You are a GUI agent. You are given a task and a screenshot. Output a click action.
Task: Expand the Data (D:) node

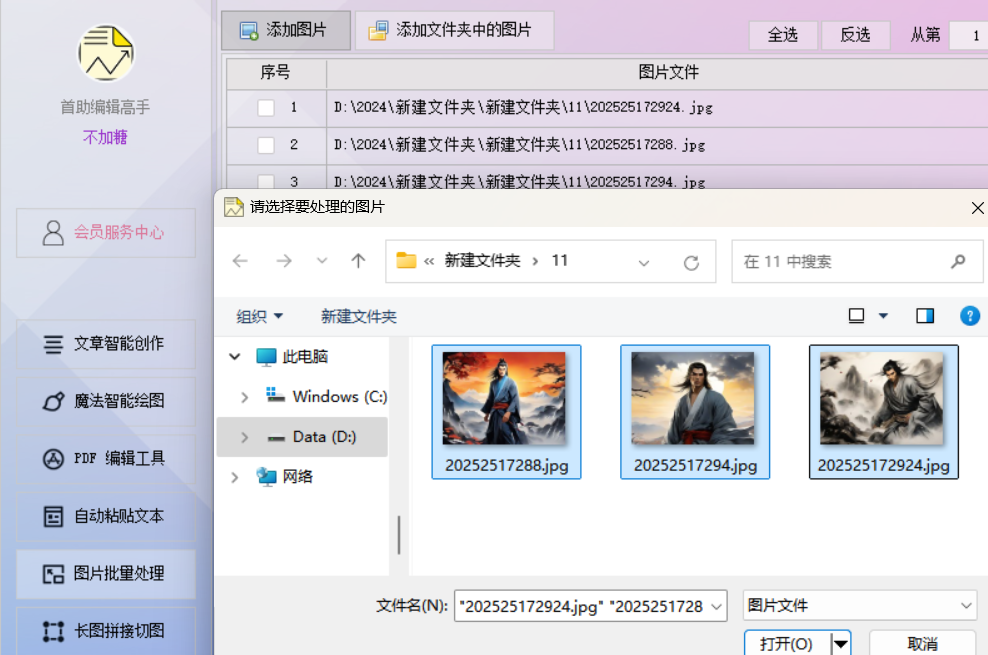pos(244,437)
